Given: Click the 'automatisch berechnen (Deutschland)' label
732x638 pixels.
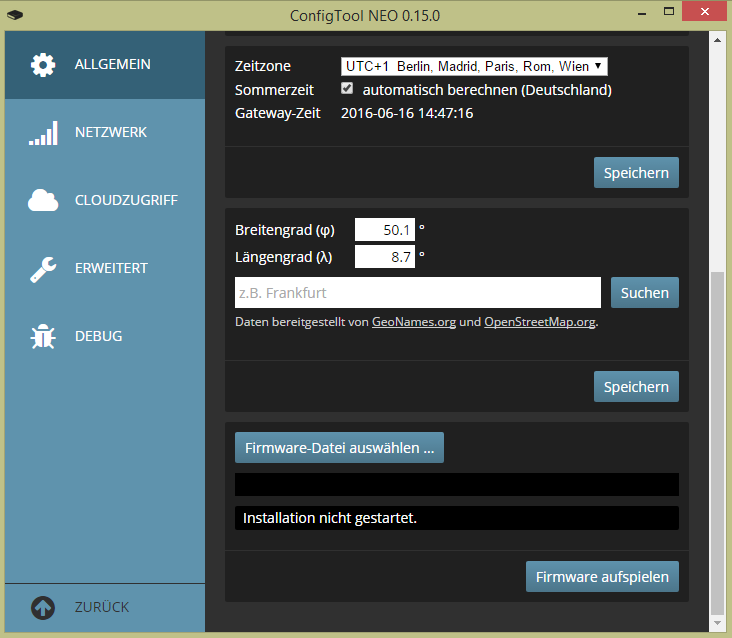Looking at the screenshot, I should tap(487, 90).
